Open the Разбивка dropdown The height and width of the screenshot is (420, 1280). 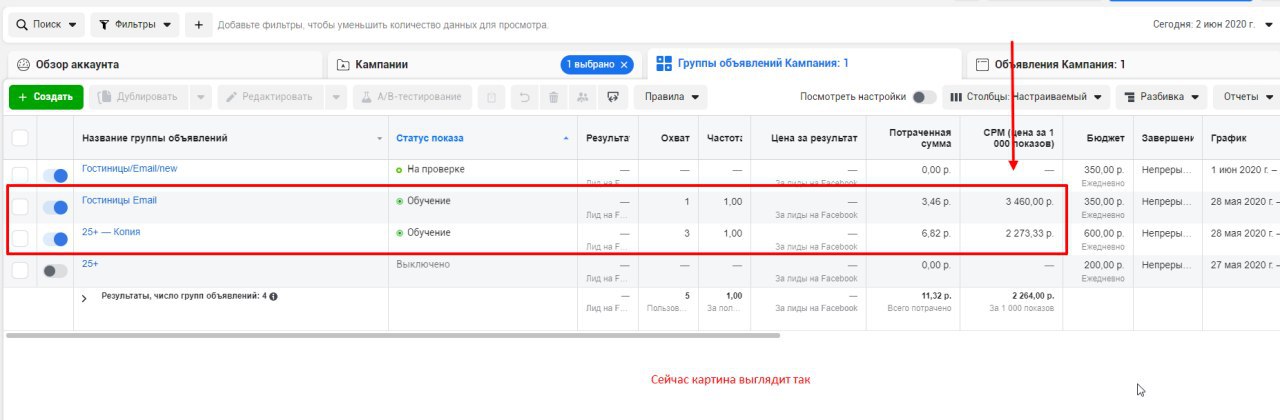[1161, 97]
